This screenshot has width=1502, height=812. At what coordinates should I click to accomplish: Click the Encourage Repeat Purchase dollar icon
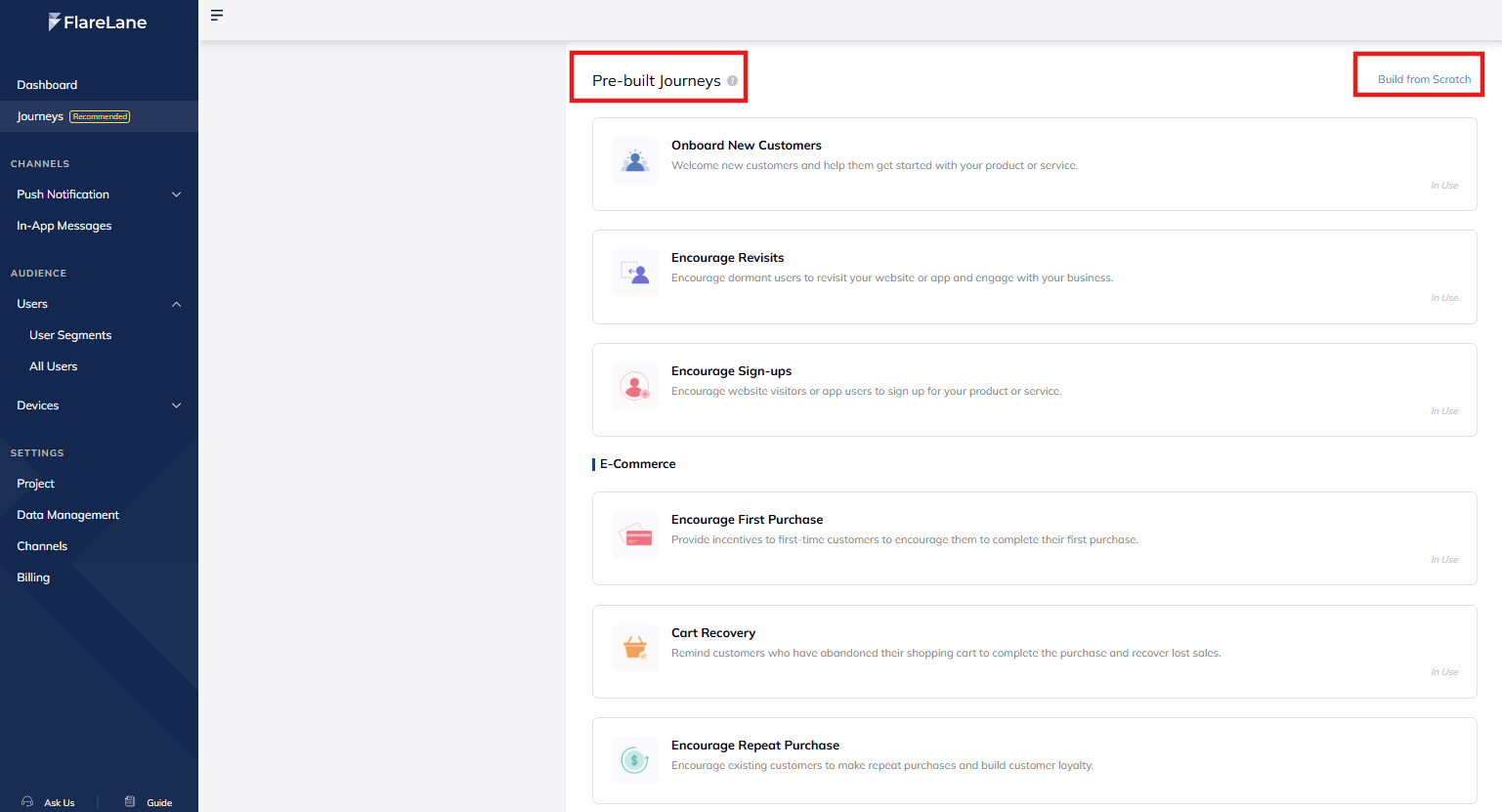[635, 760]
